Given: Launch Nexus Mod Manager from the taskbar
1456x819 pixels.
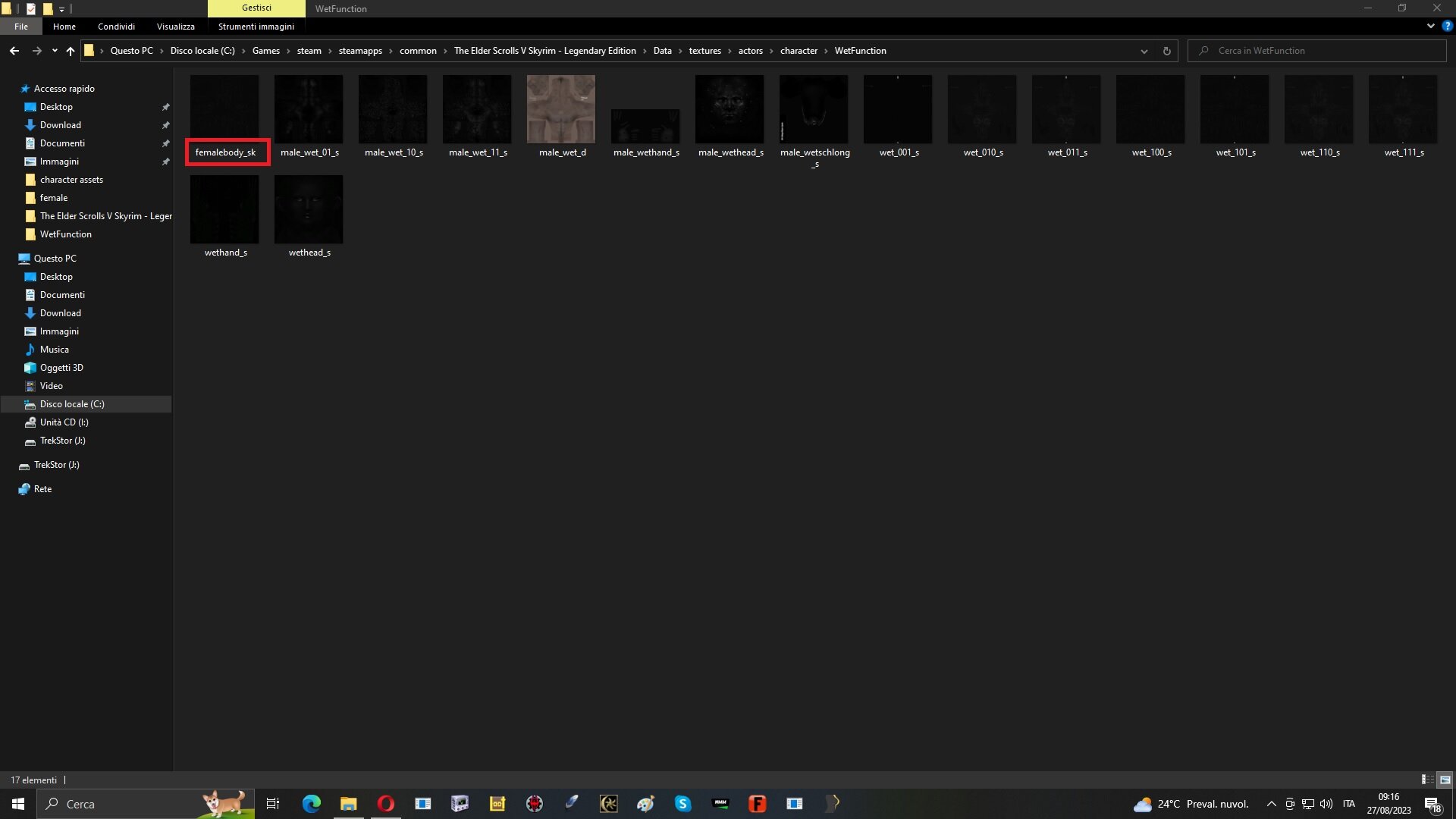Looking at the screenshot, I should [720, 803].
